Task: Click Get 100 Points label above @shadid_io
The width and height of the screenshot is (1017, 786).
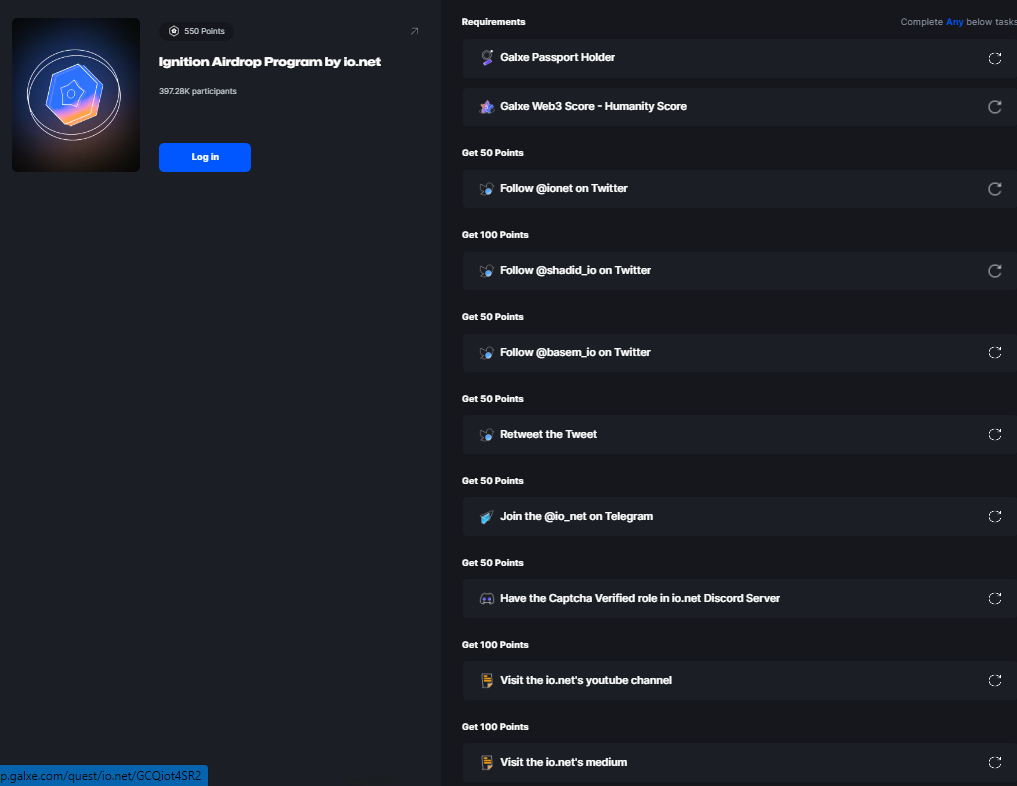Action: 495,235
